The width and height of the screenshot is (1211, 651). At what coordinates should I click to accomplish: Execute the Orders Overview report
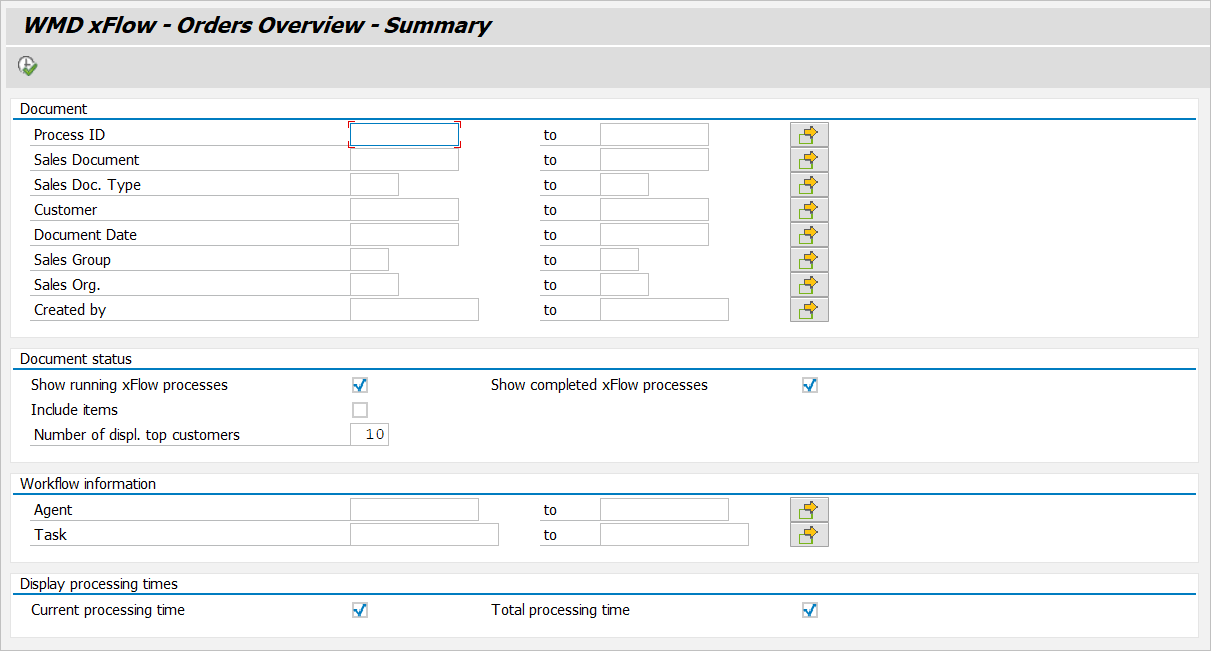tap(27, 65)
